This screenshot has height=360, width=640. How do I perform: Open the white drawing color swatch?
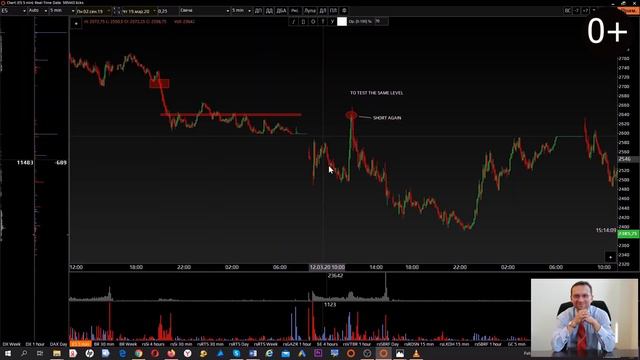pos(342,21)
